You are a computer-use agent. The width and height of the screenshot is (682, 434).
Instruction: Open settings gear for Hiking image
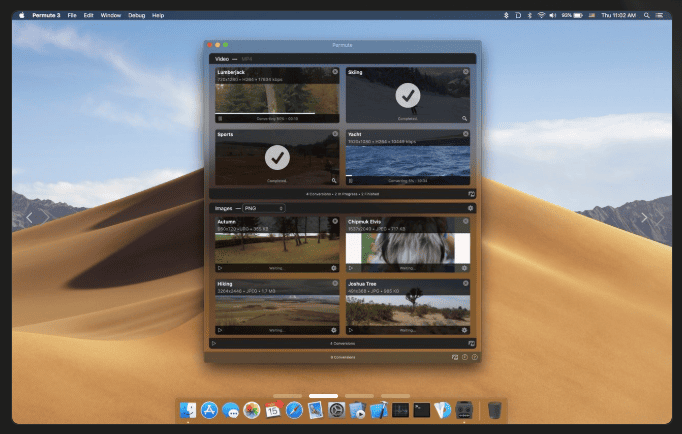point(334,330)
